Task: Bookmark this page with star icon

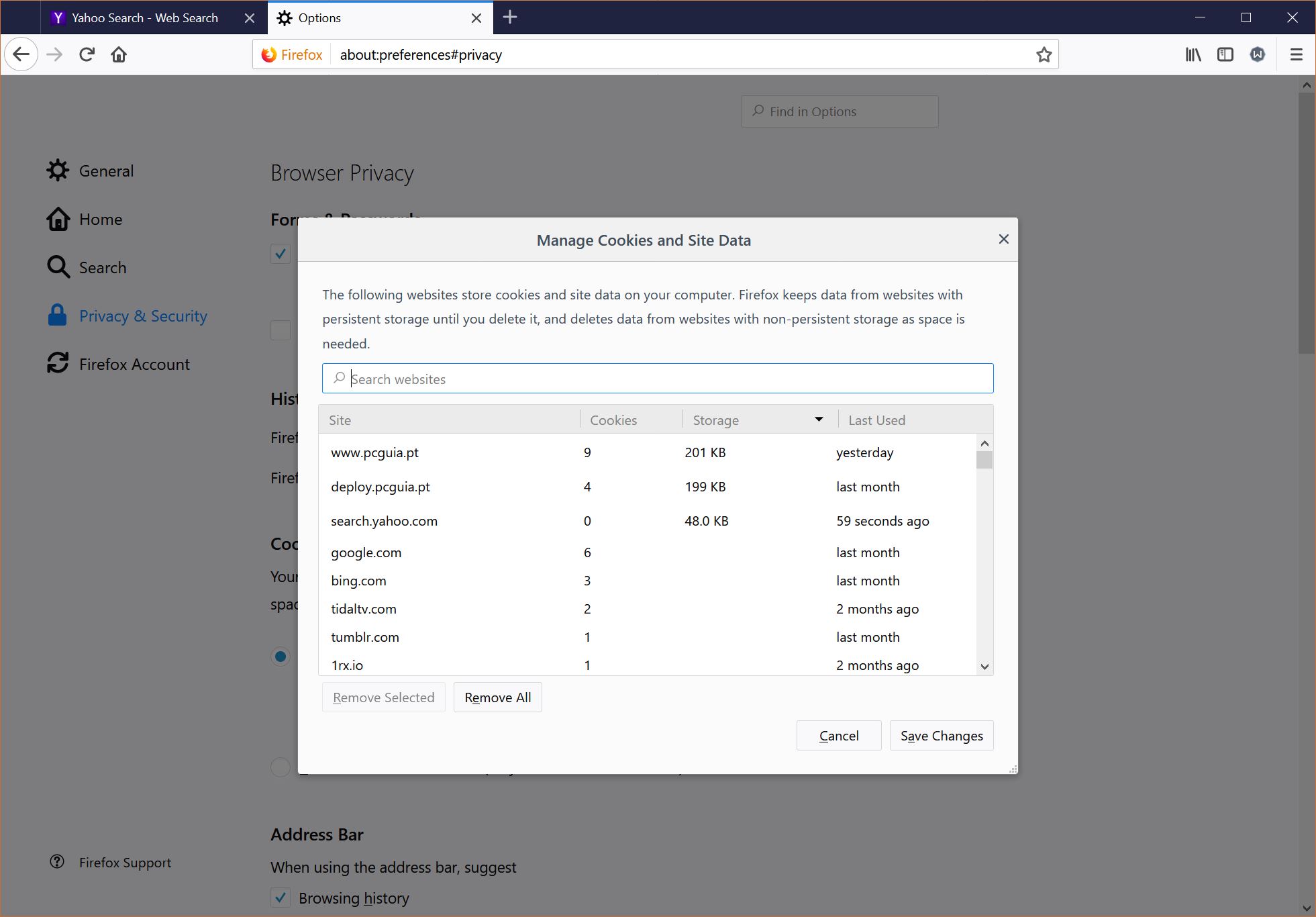Action: [1044, 54]
